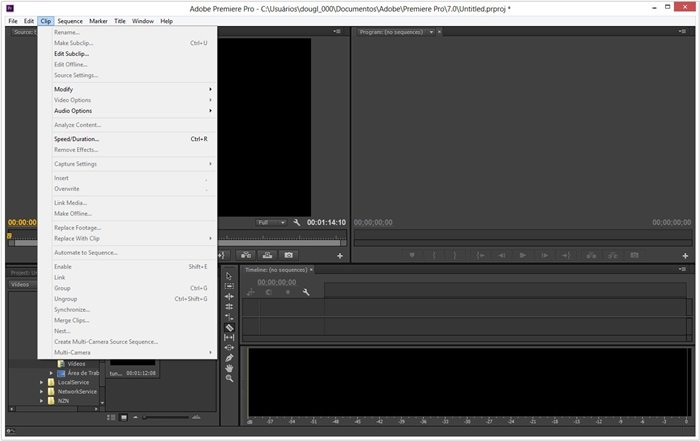Toggle Snap in the Timeline

[268, 292]
